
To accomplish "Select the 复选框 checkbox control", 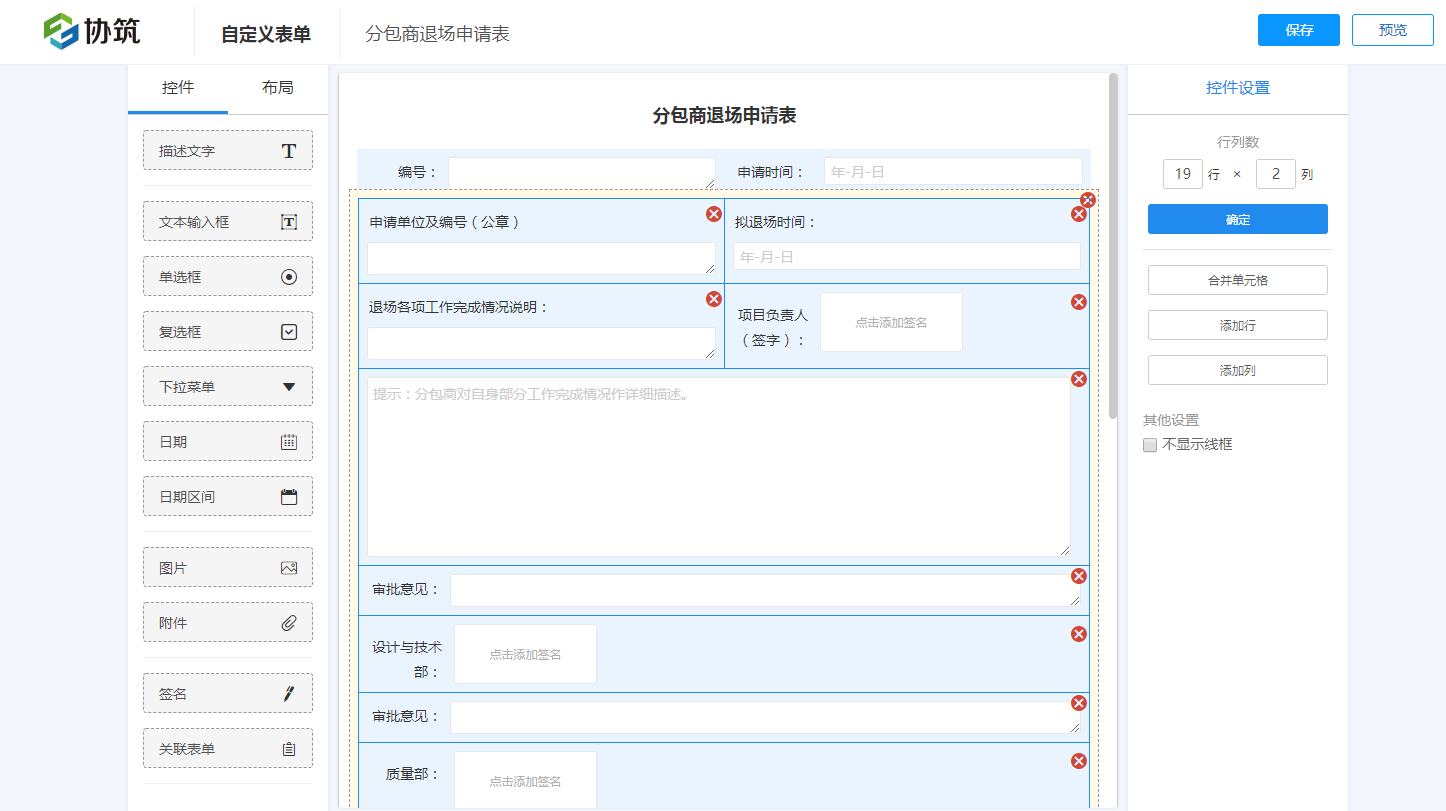I will click(228, 332).
